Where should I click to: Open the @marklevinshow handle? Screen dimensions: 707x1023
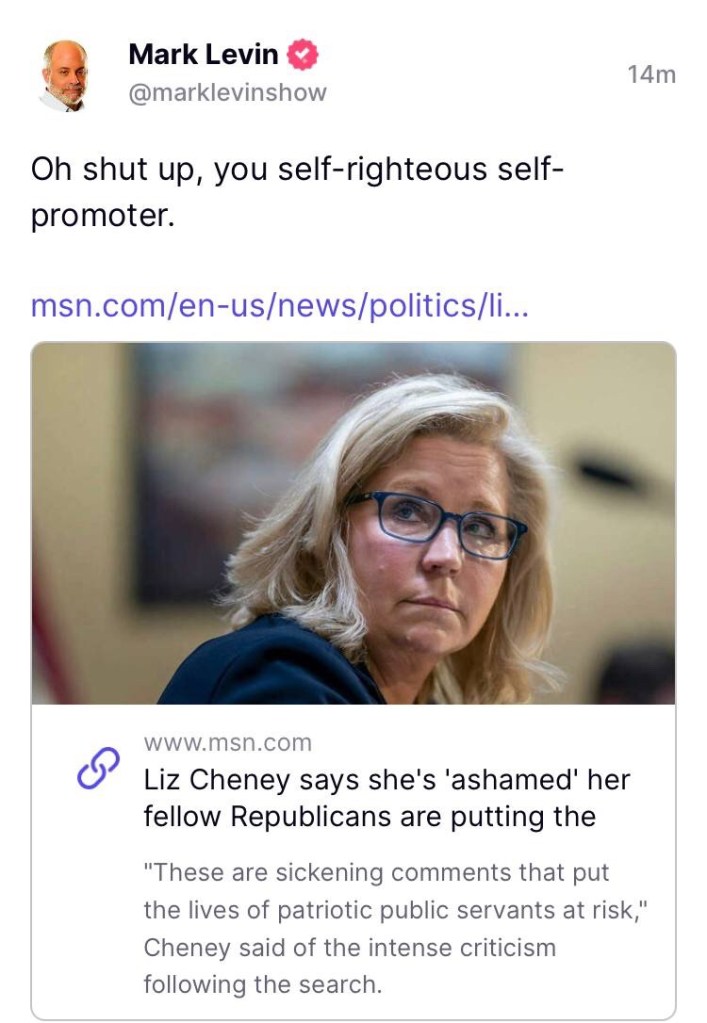(x=227, y=93)
